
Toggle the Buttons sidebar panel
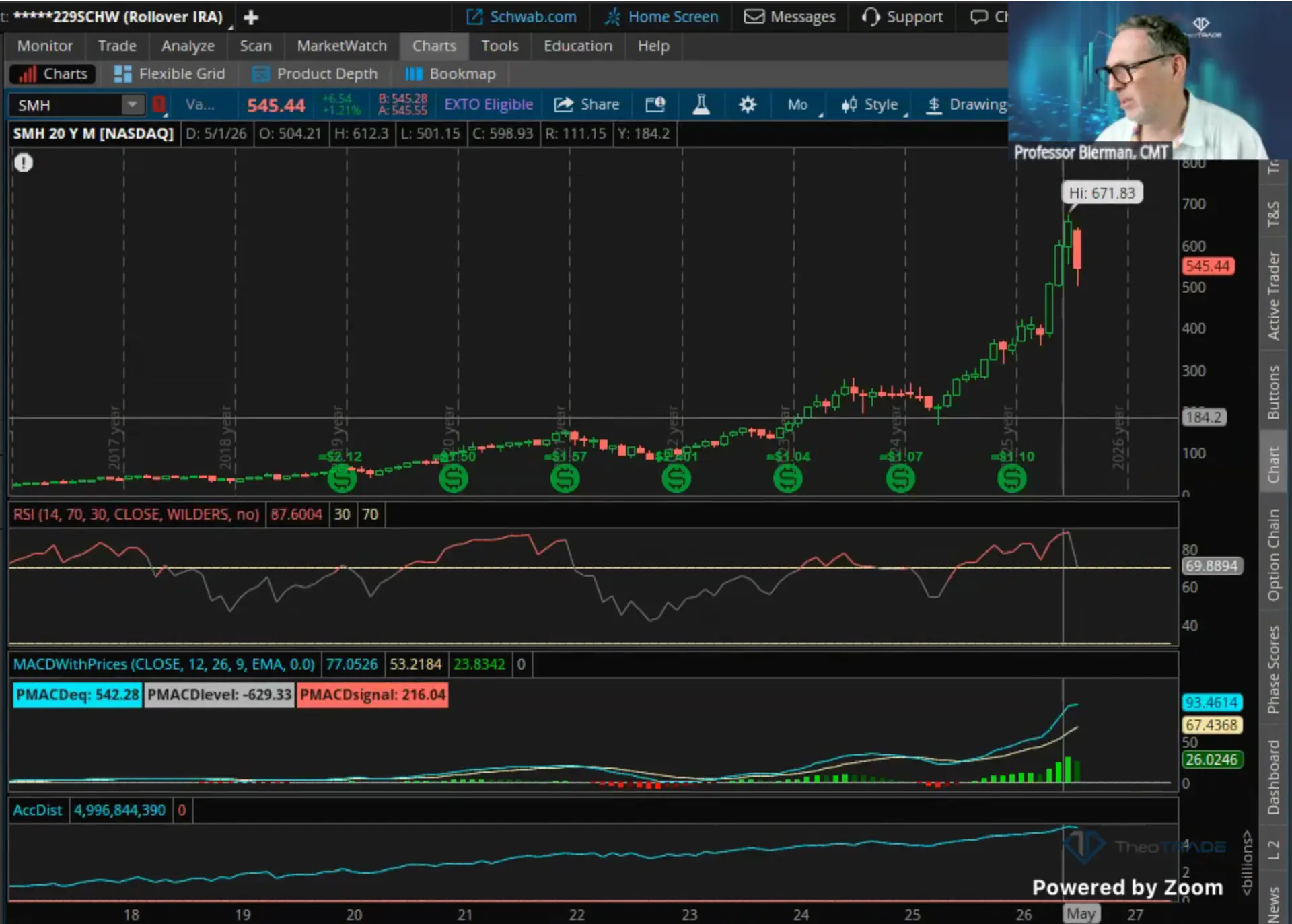[x=1273, y=392]
